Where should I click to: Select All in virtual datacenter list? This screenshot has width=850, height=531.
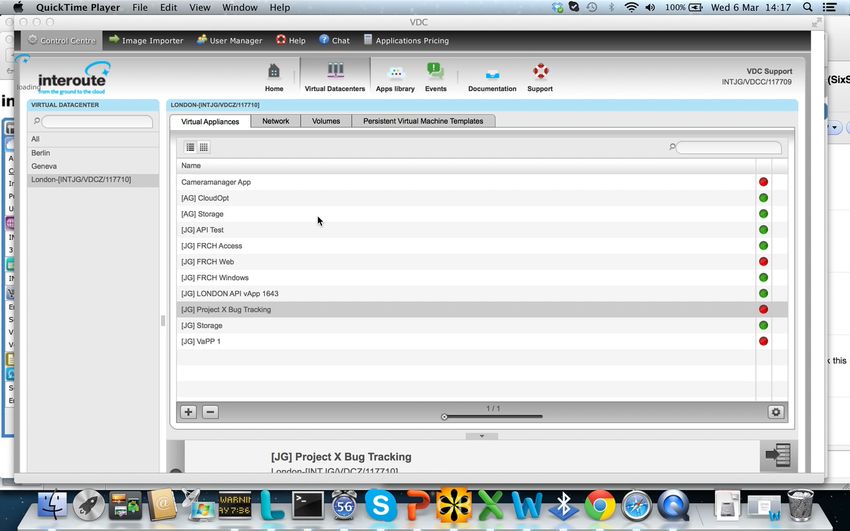93,139
